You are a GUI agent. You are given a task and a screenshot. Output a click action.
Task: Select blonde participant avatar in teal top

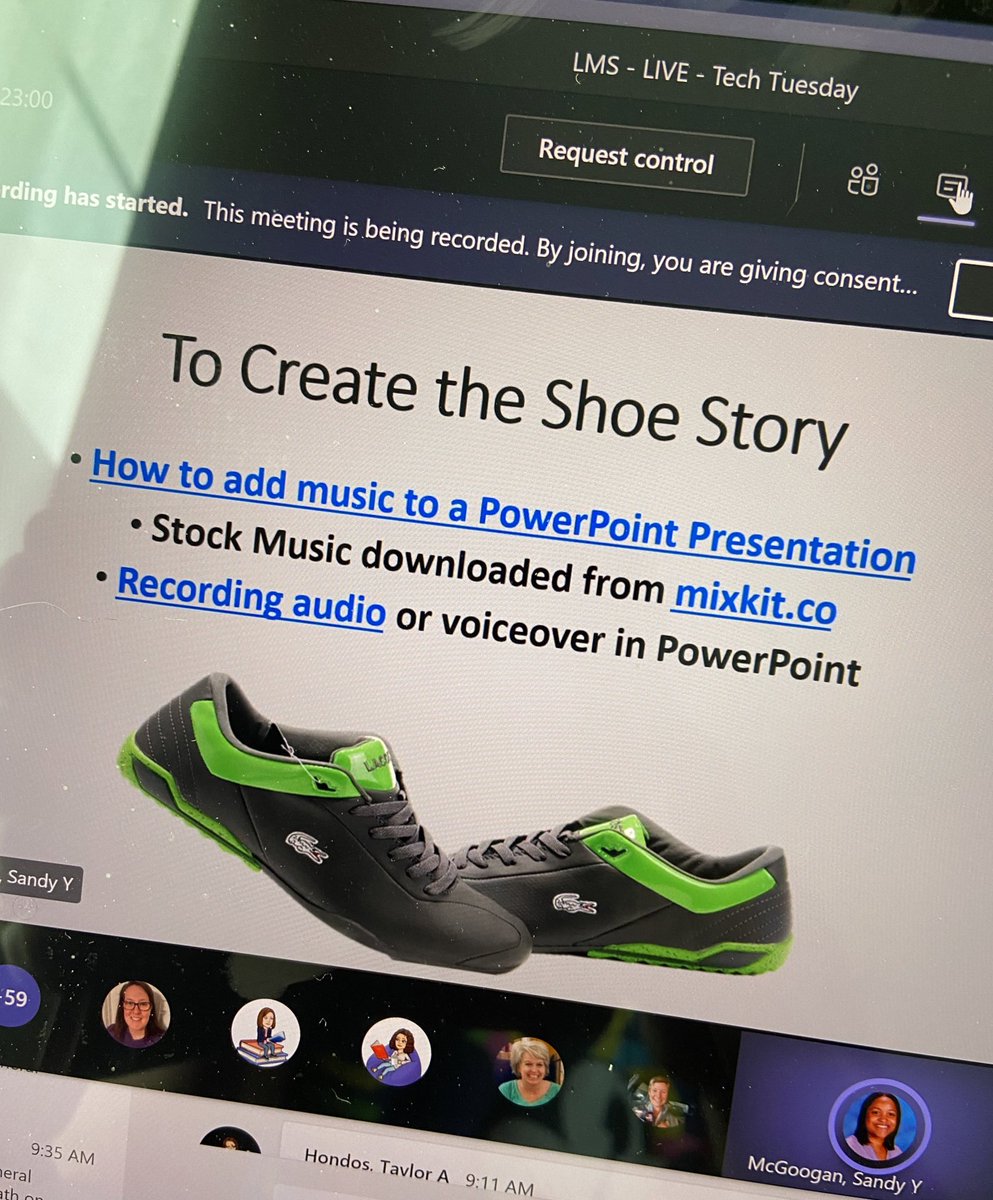[x=530, y=1072]
